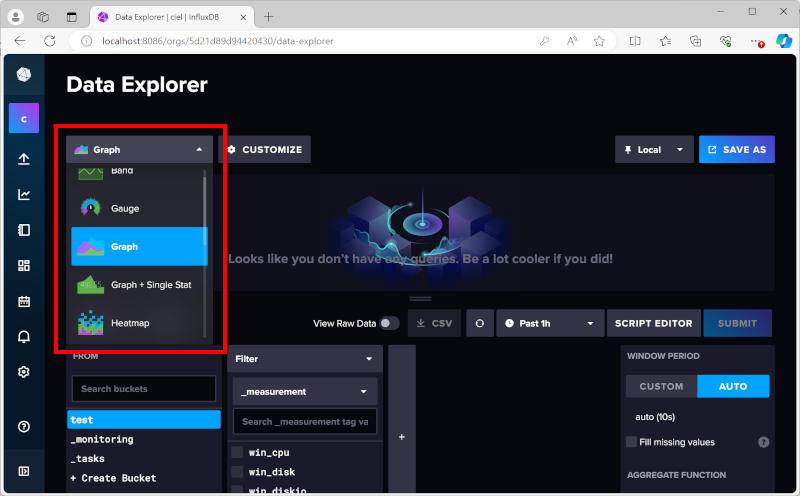Image resolution: width=800 pixels, height=496 pixels.
Task: Click the Read aloud icon
Action: point(571,41)
